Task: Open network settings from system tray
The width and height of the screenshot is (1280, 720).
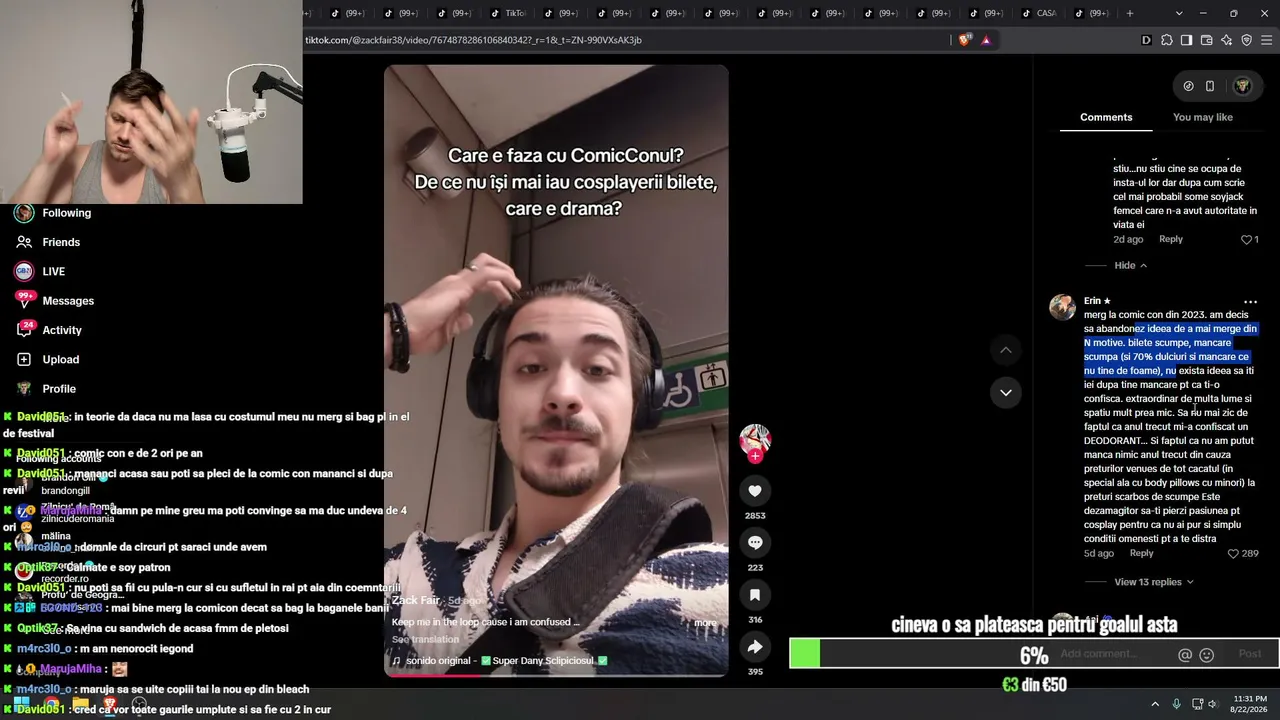Action: (1197, 704)
